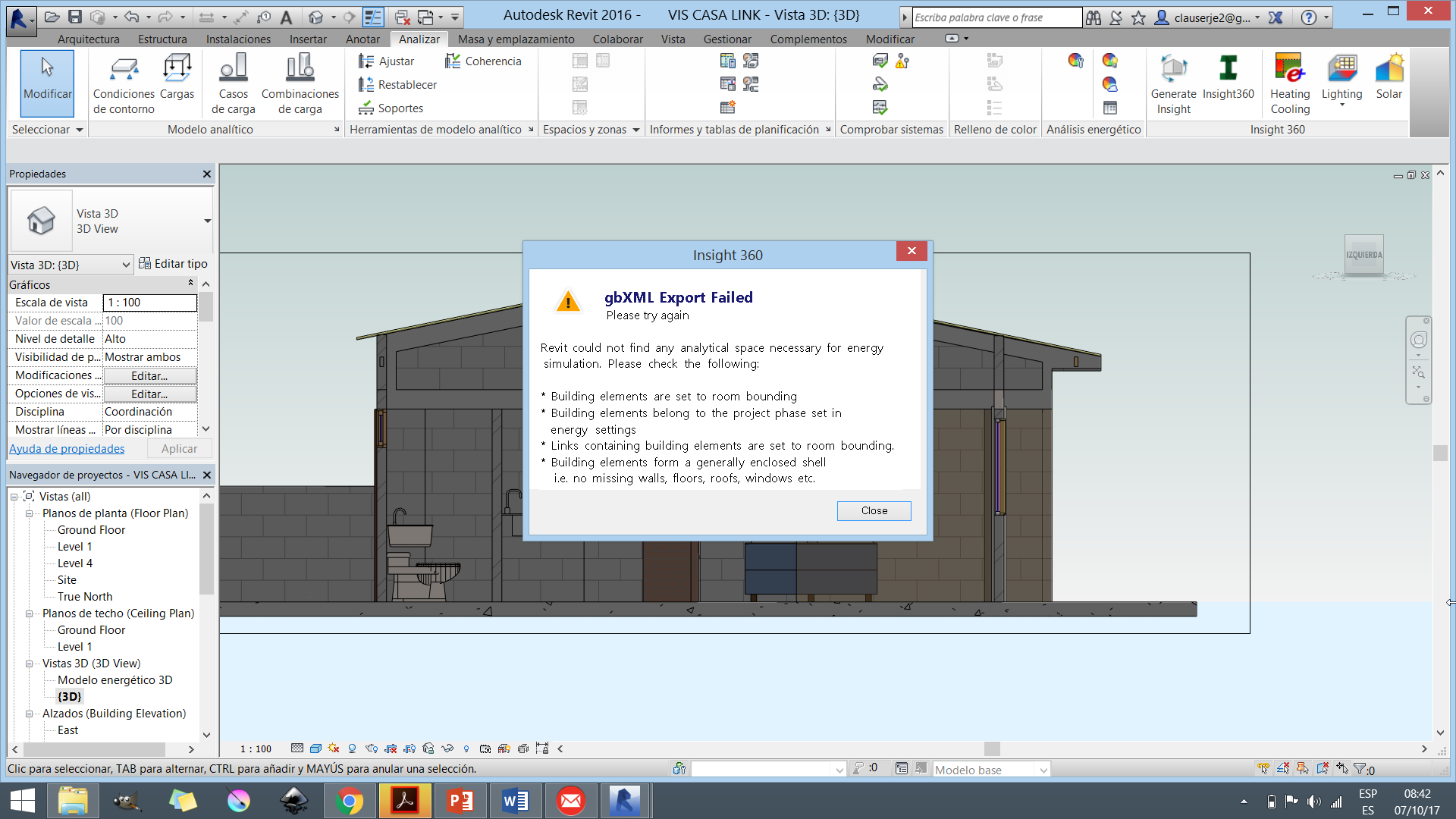Switch to the Arquitectura ribbon tab

coord(89,39)
